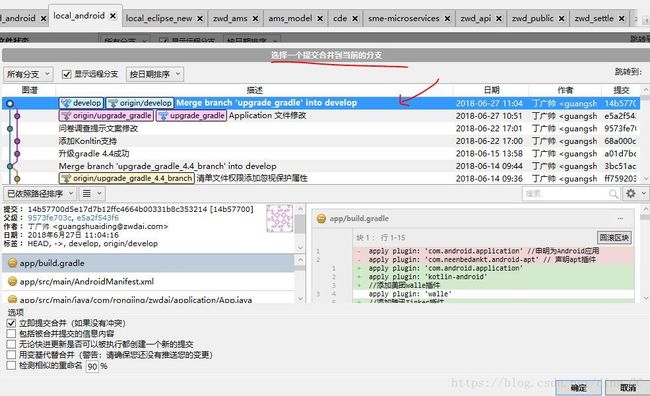The height and width of the screenshot is (396, 650).
Task: Close the zwd_ams tab
Action: coord(255,19)
